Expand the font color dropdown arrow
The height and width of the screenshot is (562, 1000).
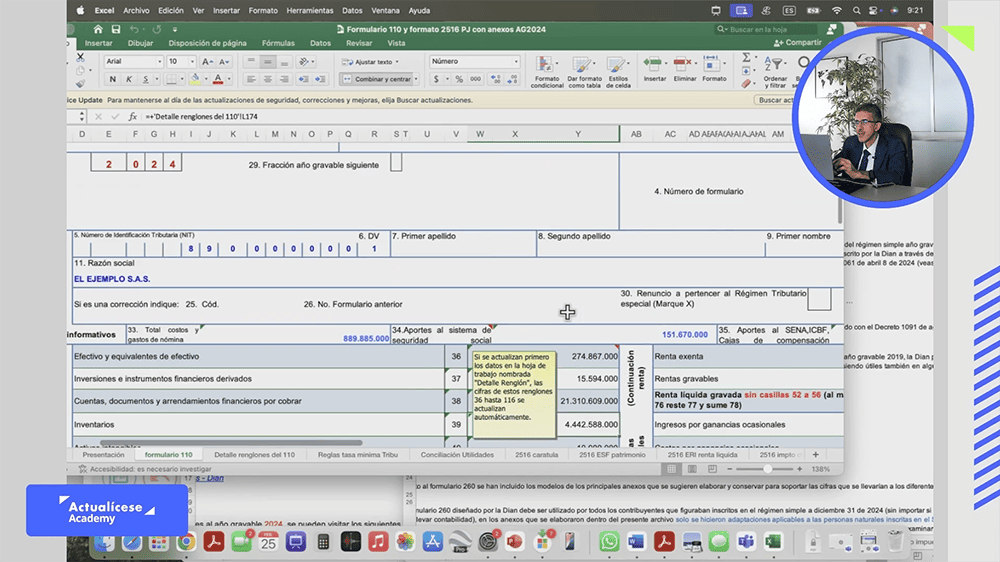[x=229, y=79]
